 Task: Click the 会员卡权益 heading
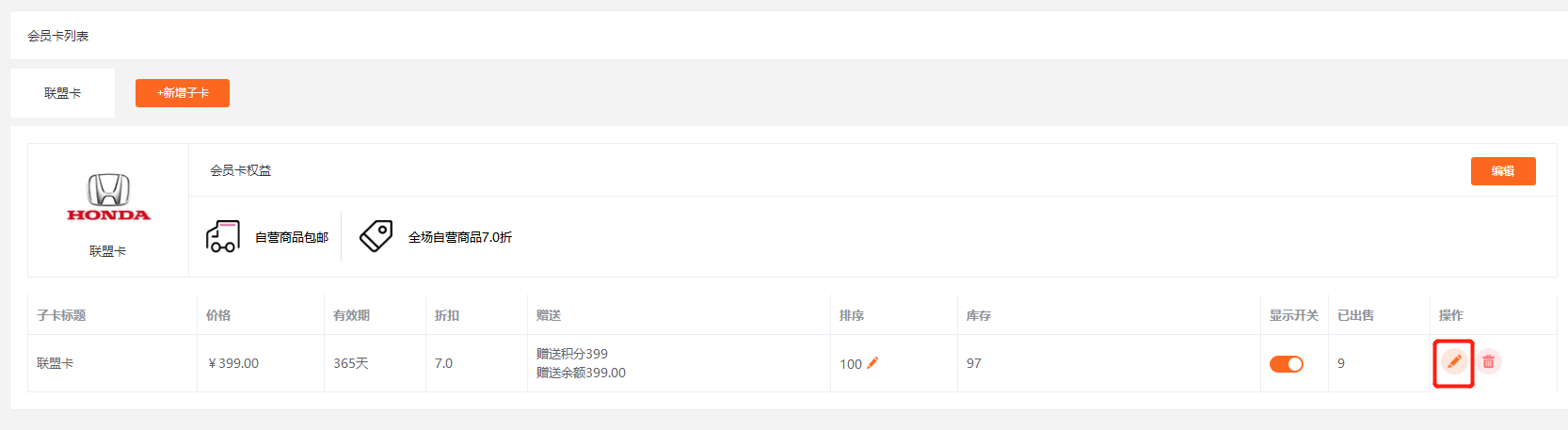click(x=240, y=170)
